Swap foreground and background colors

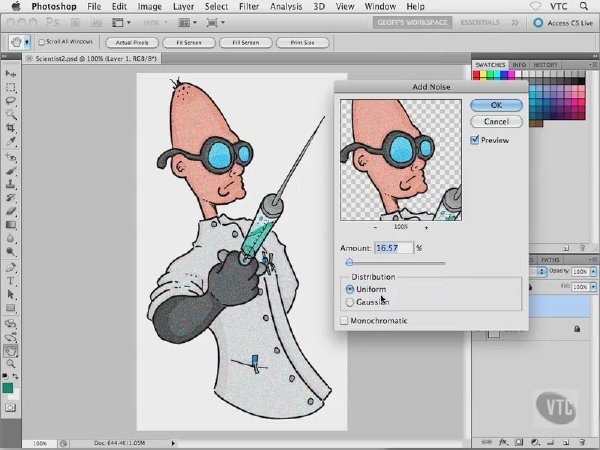15,376
